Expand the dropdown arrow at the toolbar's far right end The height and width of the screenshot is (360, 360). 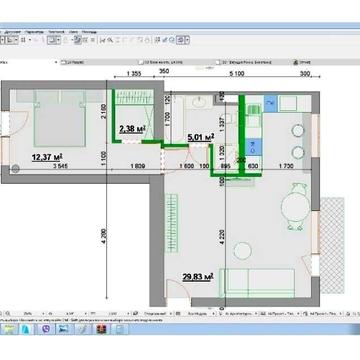point(188,40)
